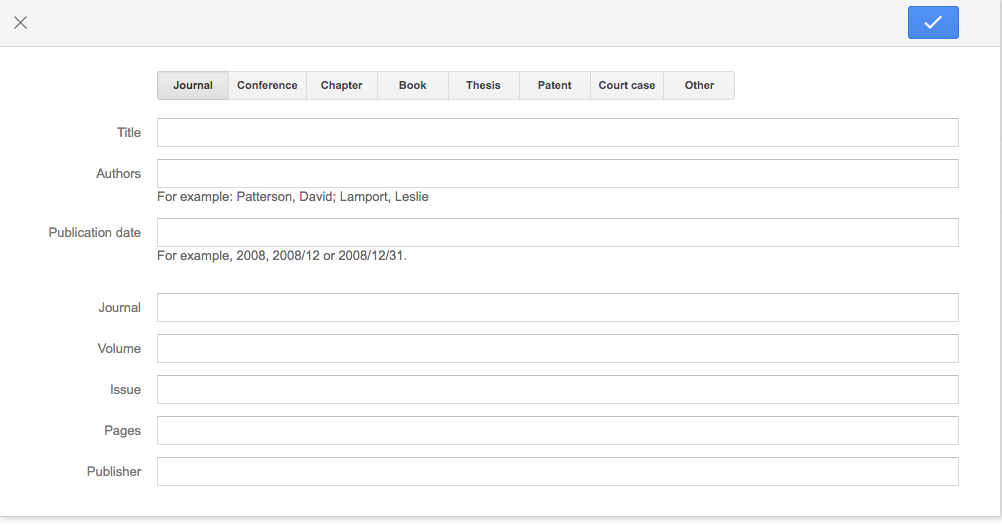The width and height of the screenshot is (1002, 525).
Task: Focus the Journal name input box
Action: pos(557,308)
